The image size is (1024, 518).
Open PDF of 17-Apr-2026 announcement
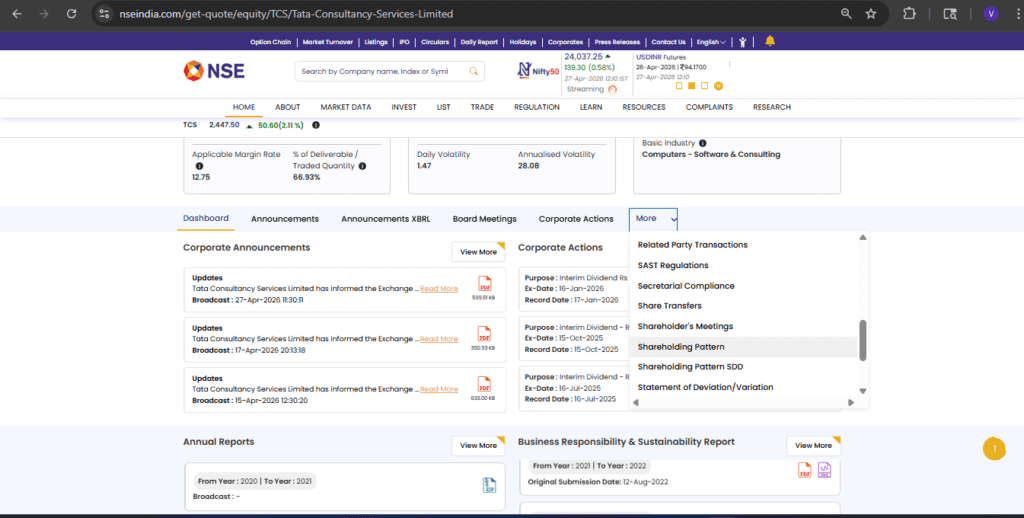pos(484,334)
